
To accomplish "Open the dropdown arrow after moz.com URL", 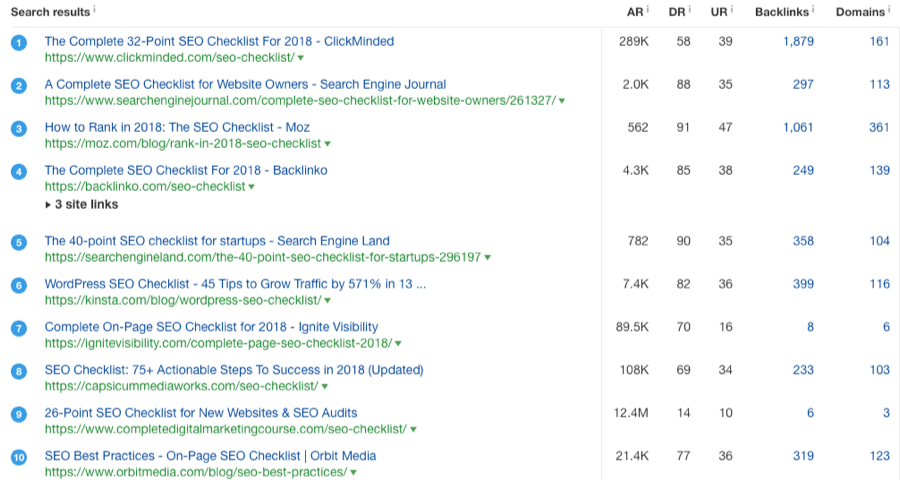I will [327, 144].
